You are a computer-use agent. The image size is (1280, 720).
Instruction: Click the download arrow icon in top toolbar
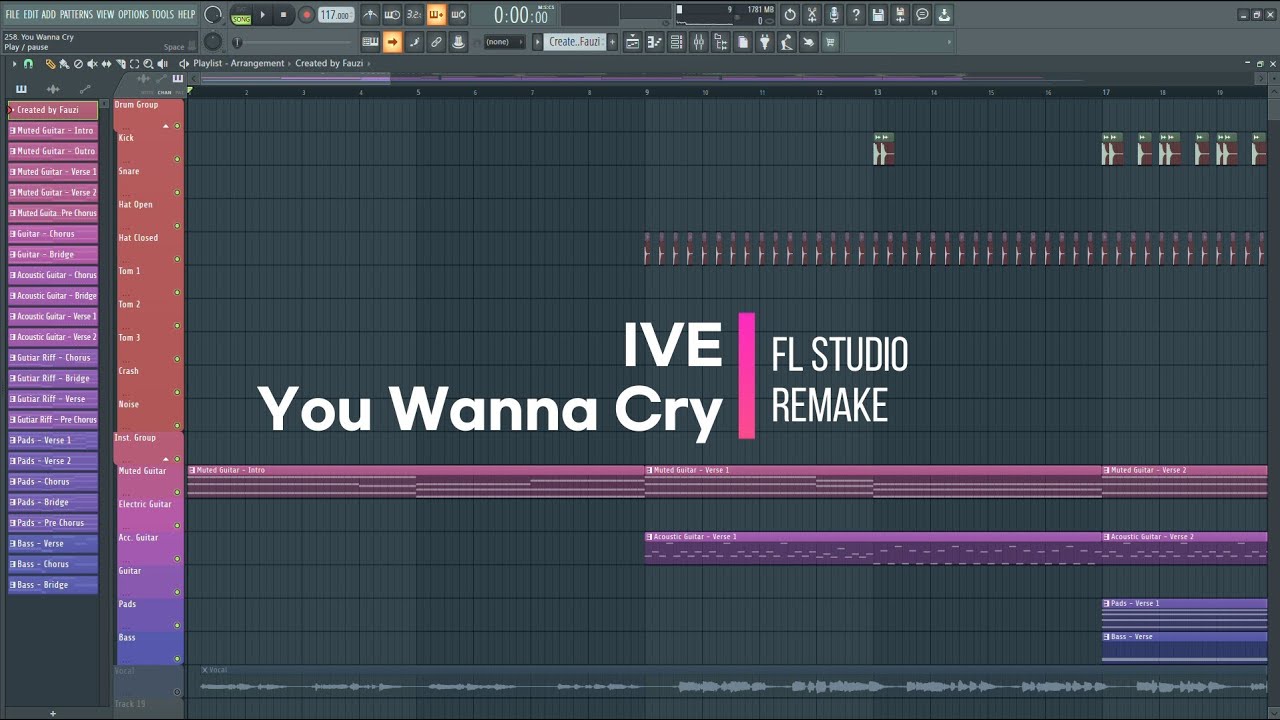[x=944, y=15]
